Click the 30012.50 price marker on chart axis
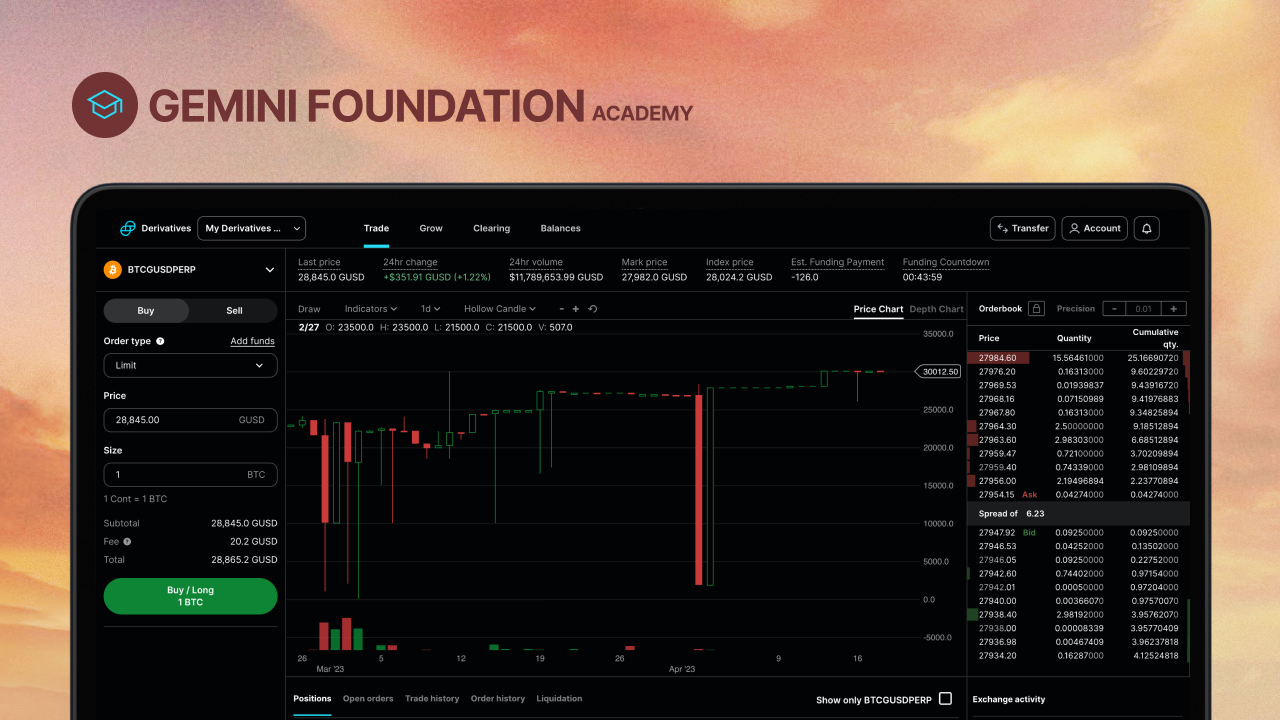 click(939, 371)
